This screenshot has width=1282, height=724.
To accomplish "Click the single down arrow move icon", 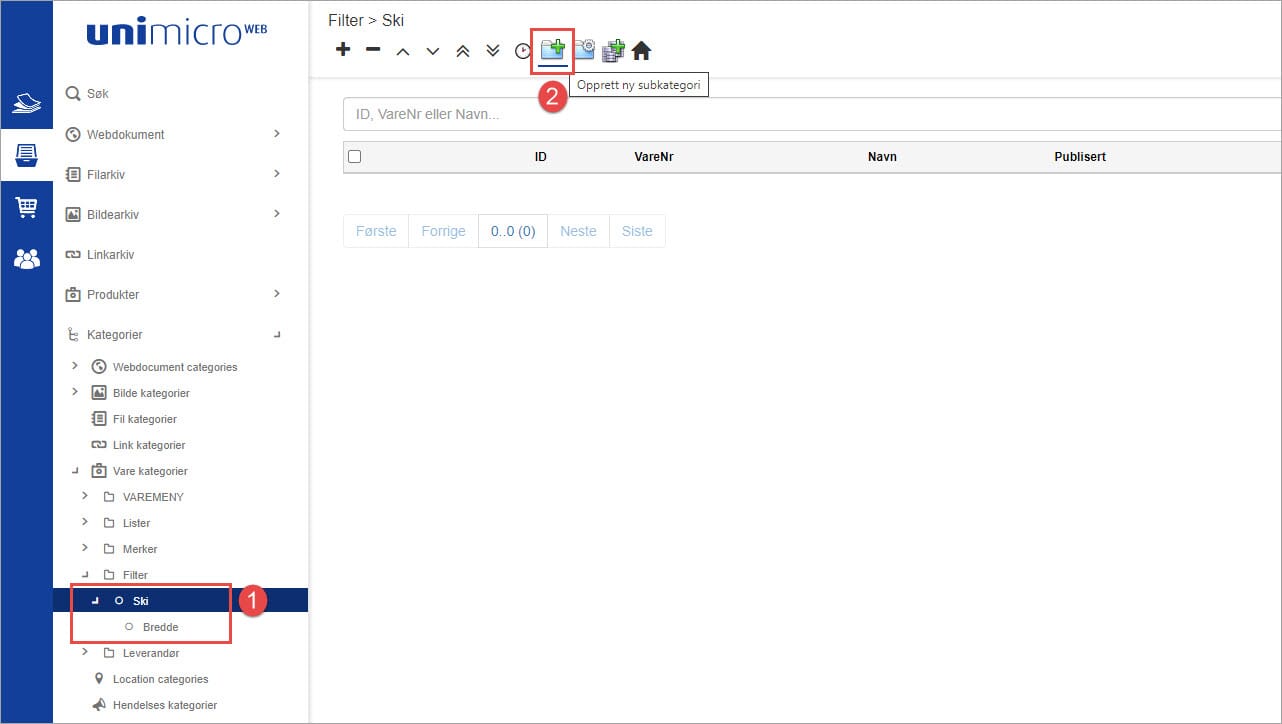I will 433,51.
